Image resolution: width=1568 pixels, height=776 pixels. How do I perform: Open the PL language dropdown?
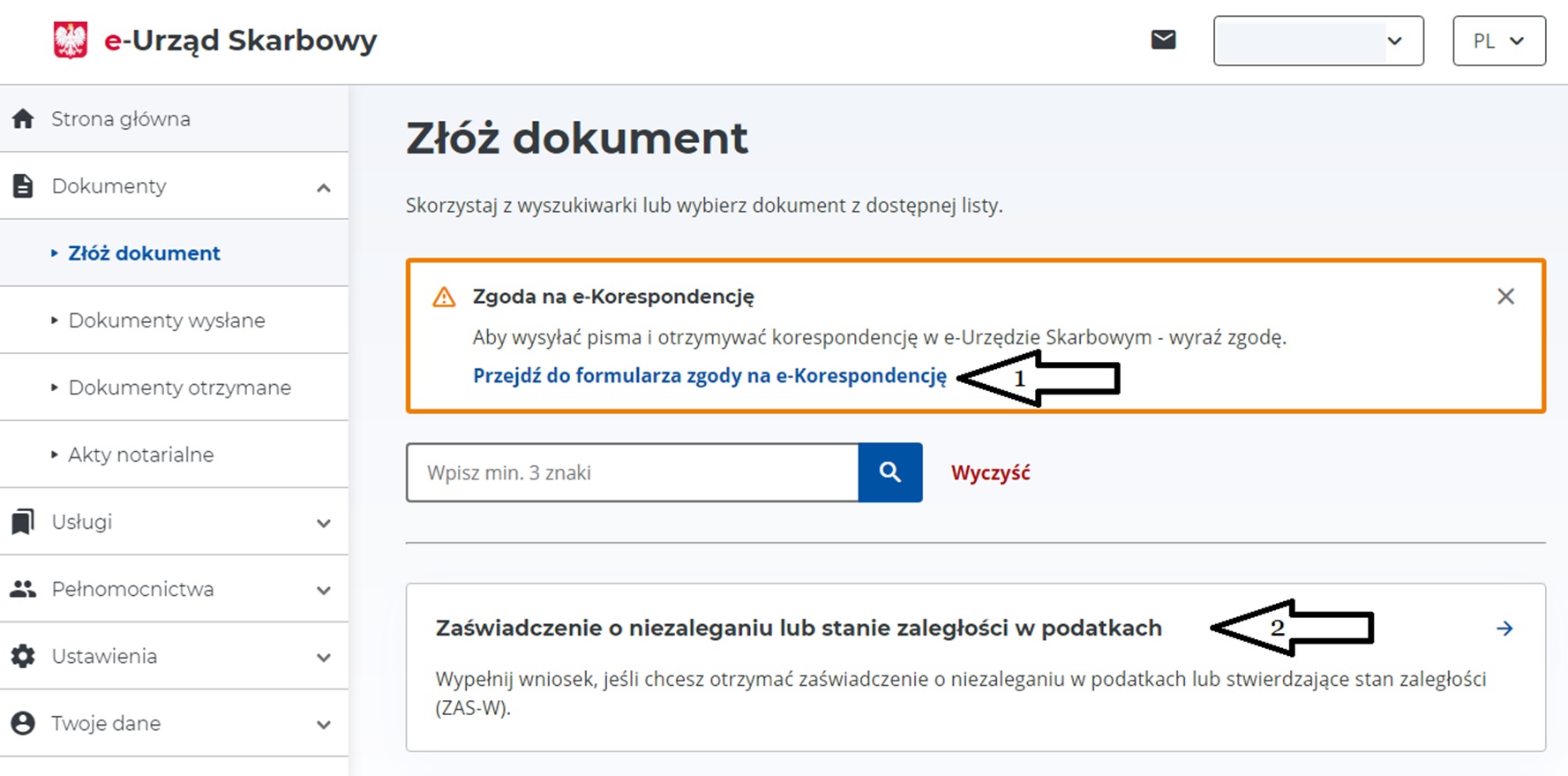tap(1498, 41)
